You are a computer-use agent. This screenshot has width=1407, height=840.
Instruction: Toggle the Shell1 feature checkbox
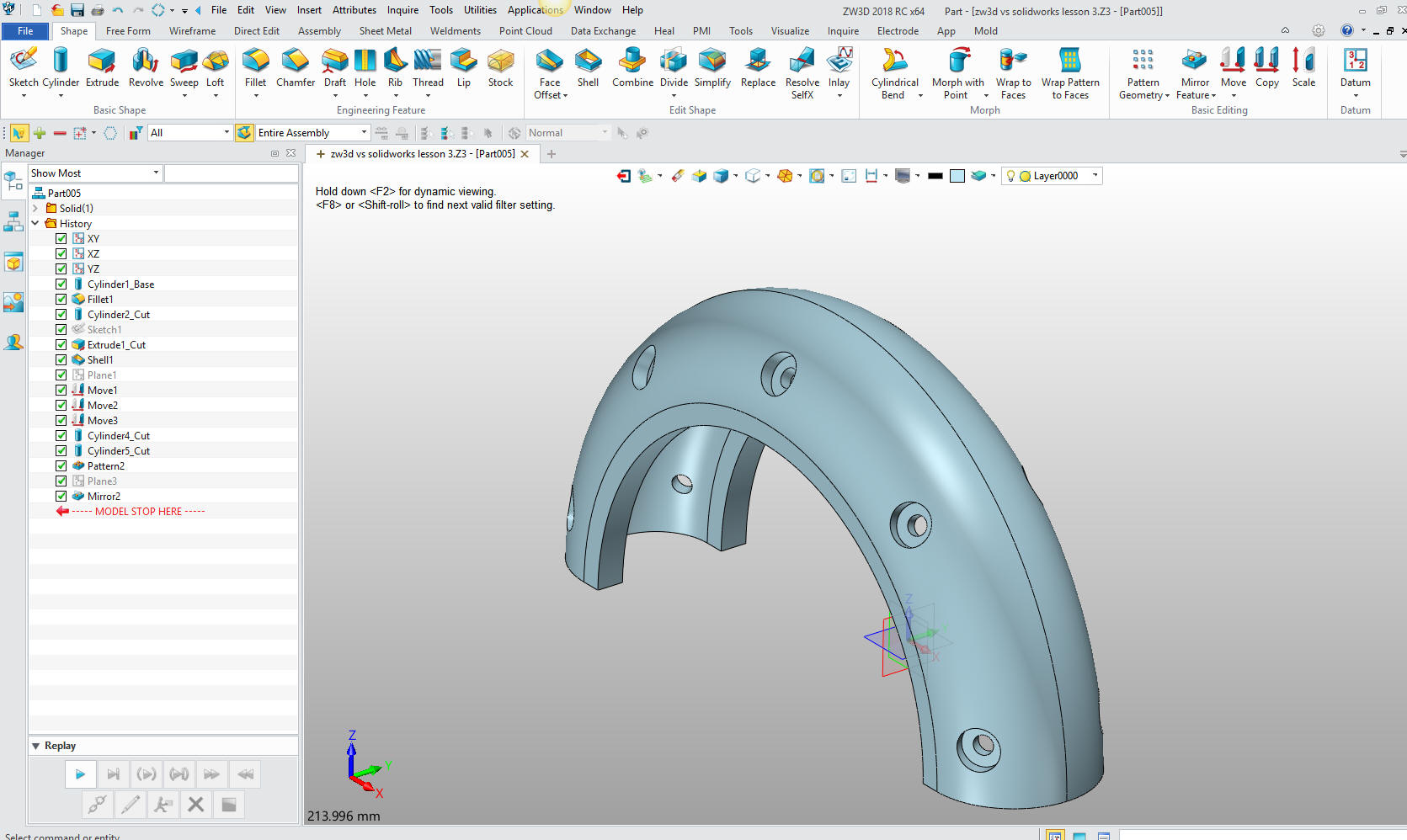[x=61, y=360]
